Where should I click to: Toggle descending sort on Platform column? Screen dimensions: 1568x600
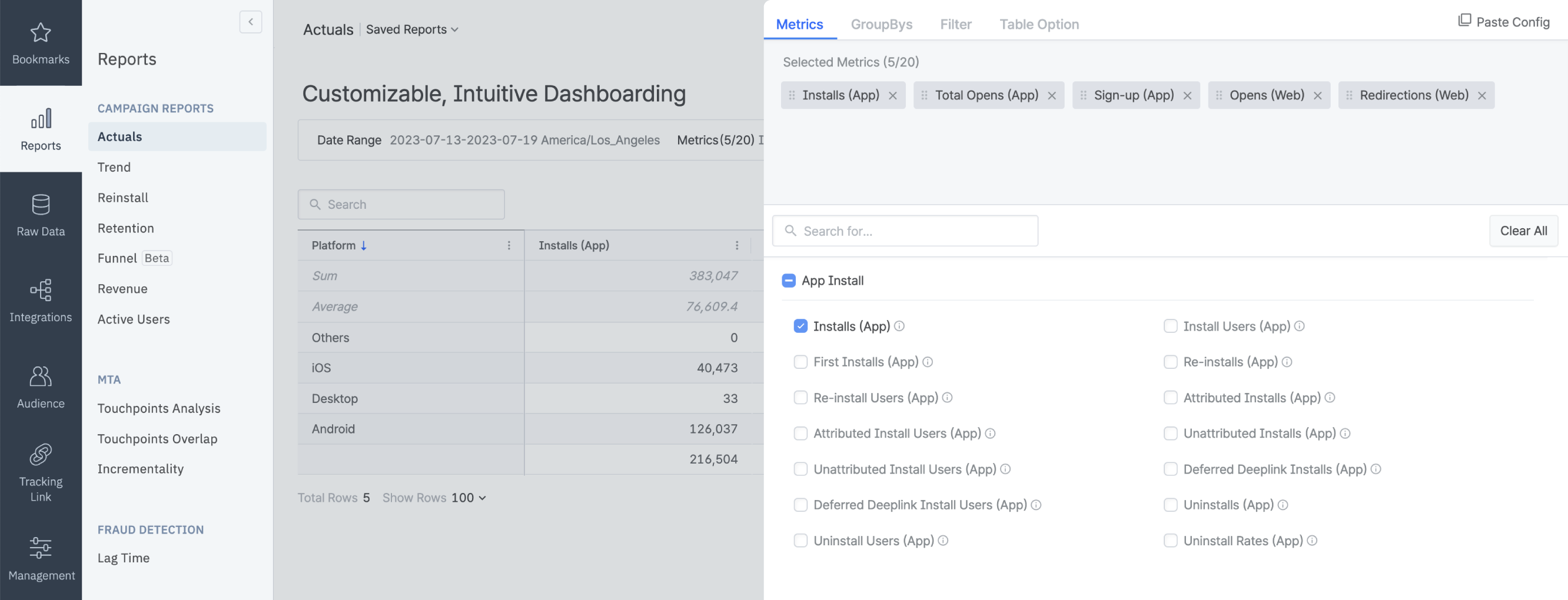pos(363,245)
